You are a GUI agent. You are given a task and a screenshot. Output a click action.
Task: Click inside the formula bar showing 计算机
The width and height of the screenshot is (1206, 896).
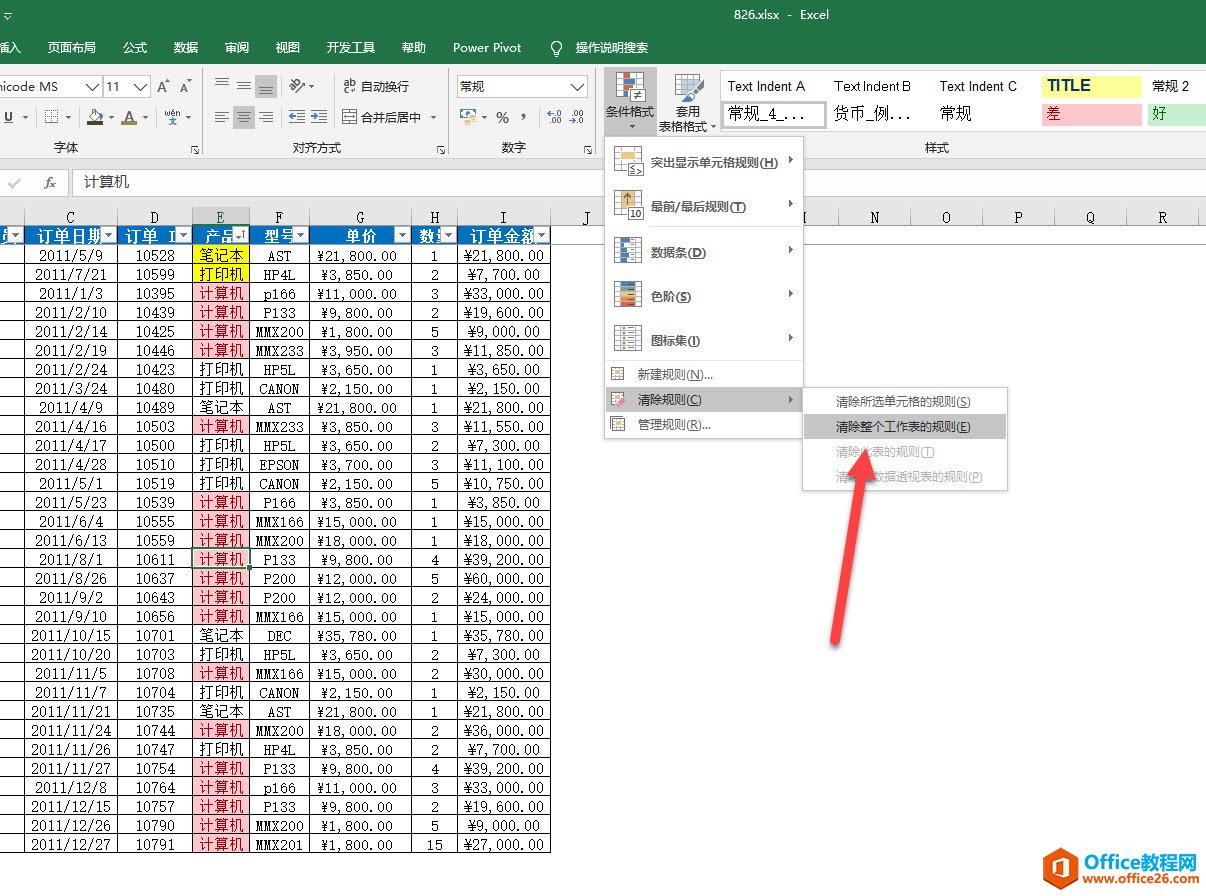[200, 183]
